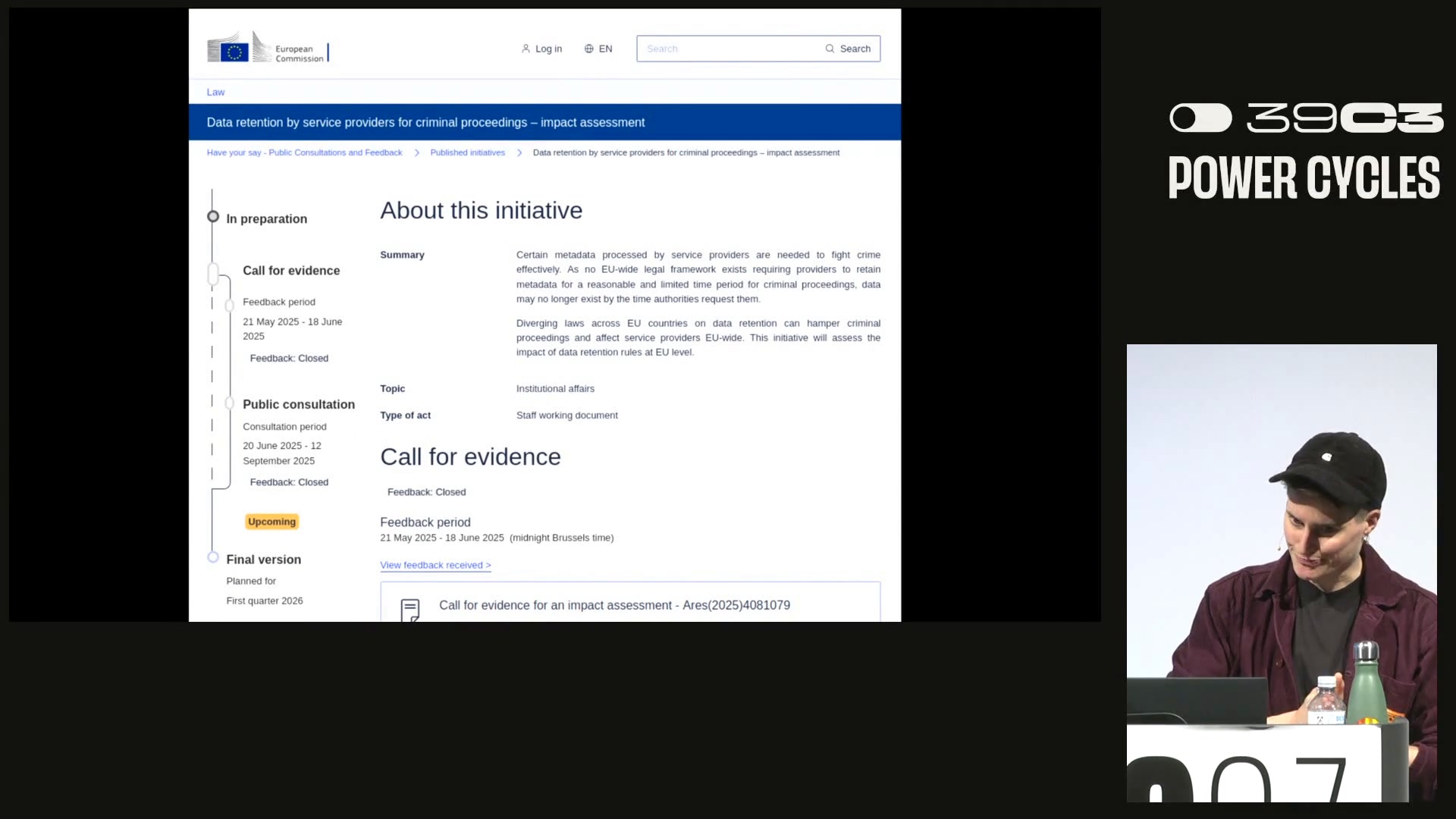
Task: Click the Final version timeline circle
Action: coord(213,557)
